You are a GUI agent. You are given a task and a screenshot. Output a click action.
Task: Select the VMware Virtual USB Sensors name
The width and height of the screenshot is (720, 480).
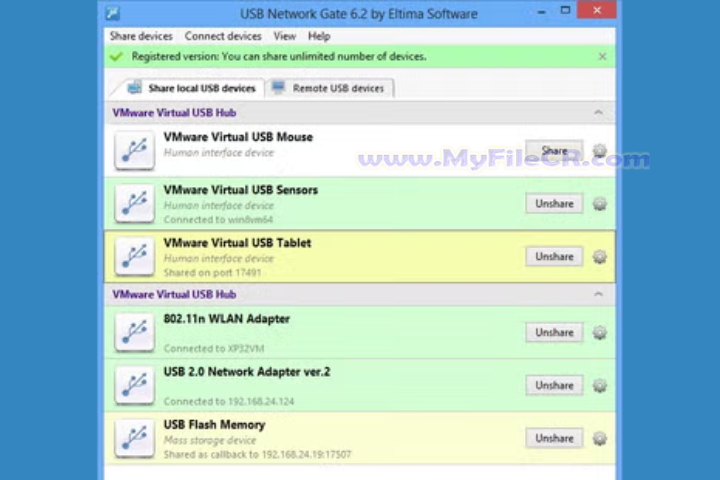tap(241, 190)
